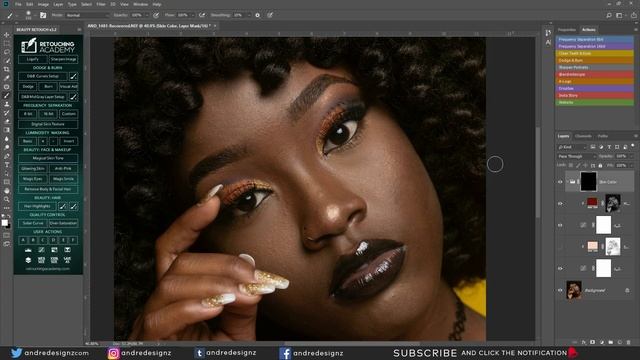
Task: Select the Pen tool
Action: (7, 156)
